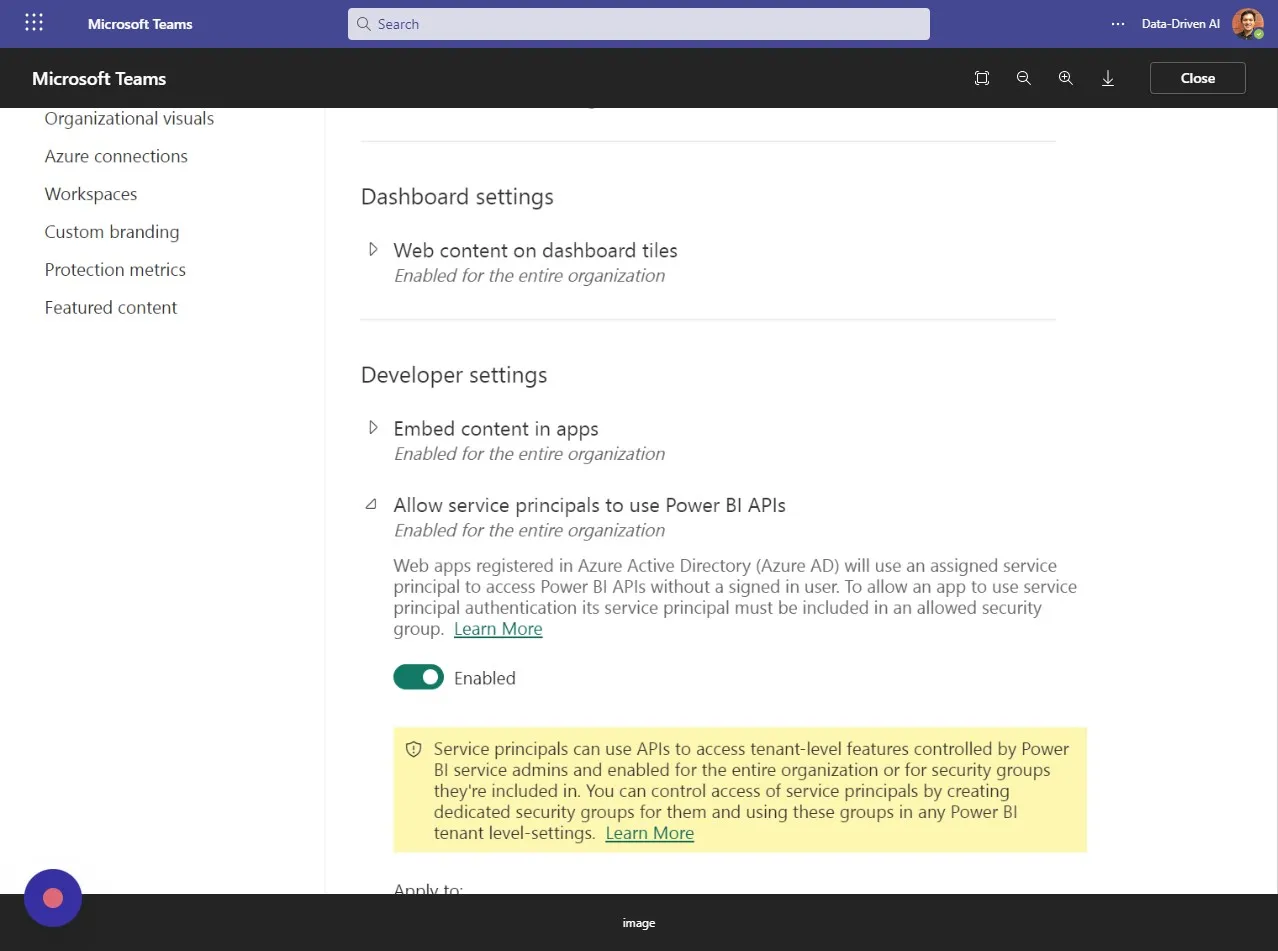Click the shield icon in yellow notice

point(413,749)
